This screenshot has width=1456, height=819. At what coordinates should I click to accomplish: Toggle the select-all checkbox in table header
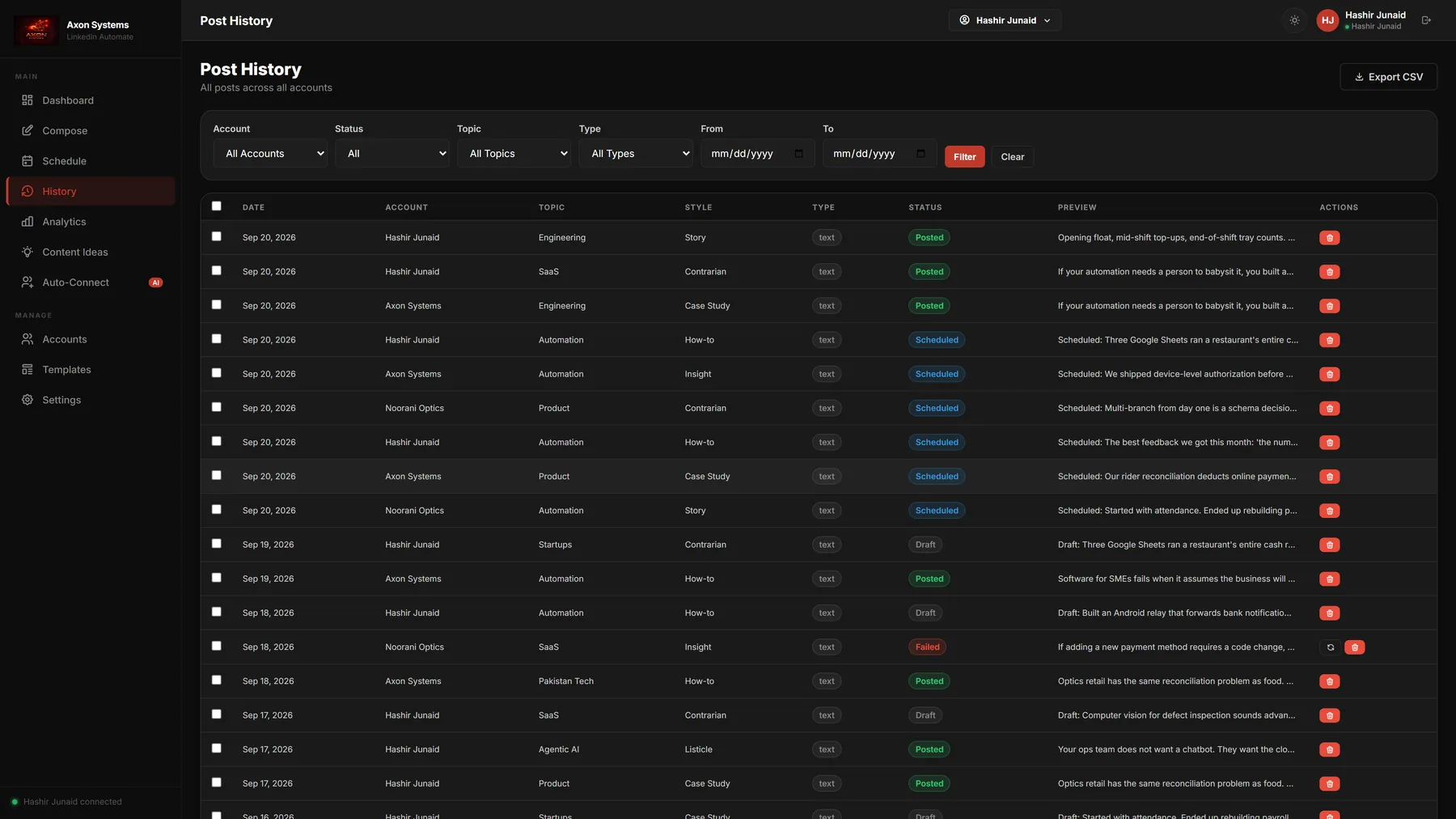[x=216, y=206]
